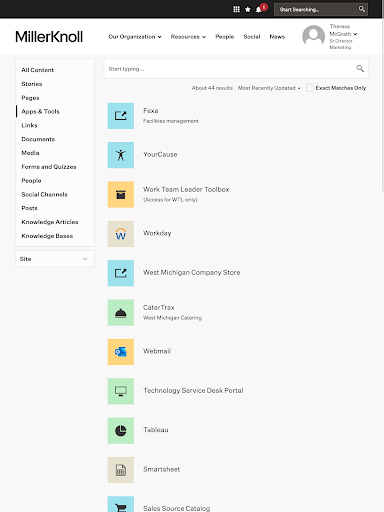This screenshot has height=512, width=384.
Task: Select Knowledge Bases filter
Action: click(x=47, y=236)
